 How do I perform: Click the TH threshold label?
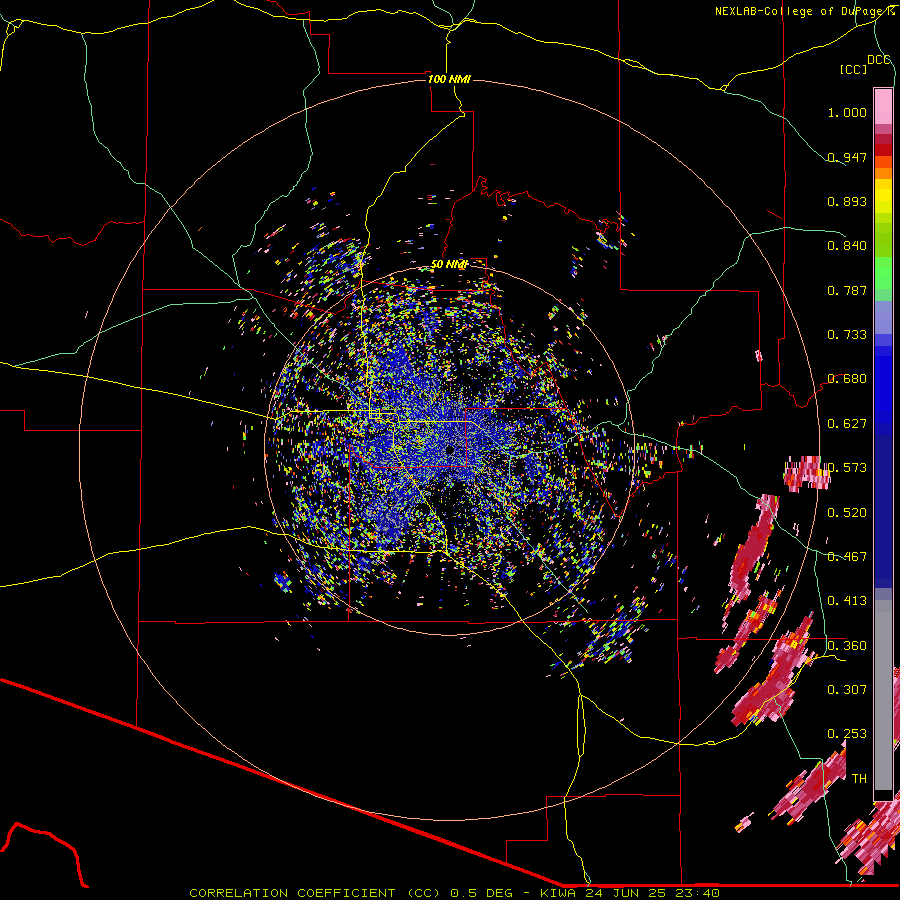pyautogui.click(x=859, y=779)
